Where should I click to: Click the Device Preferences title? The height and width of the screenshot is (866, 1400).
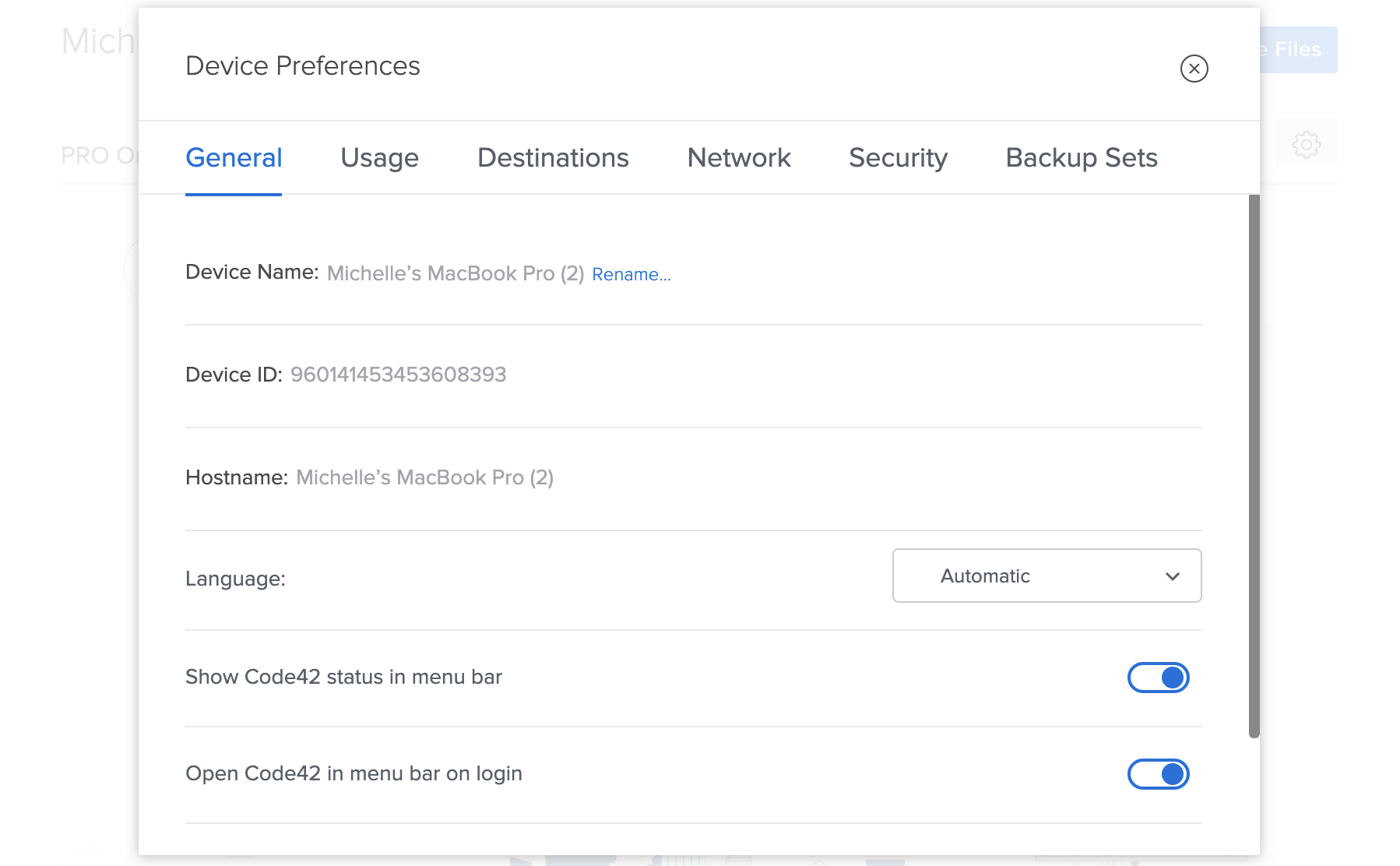coord(303,66)
